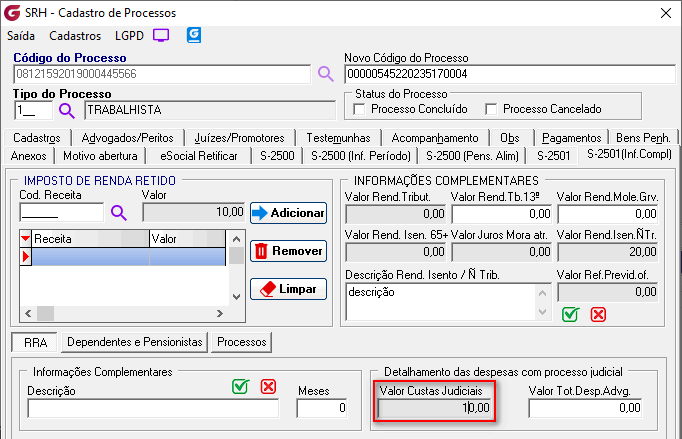Click Valor Tot.Desp.Advg. field
The height and width of the screenshot is (439, 682).
[585, 408]
